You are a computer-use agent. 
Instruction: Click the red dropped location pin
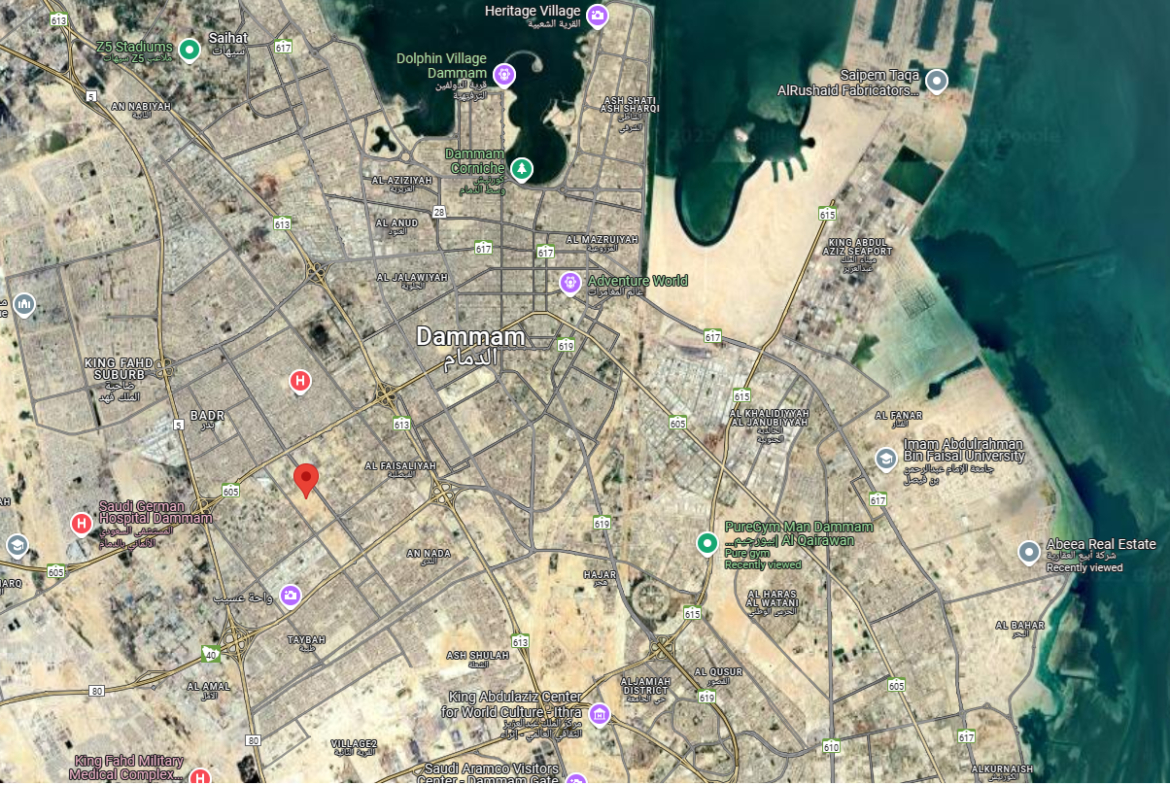306,479
